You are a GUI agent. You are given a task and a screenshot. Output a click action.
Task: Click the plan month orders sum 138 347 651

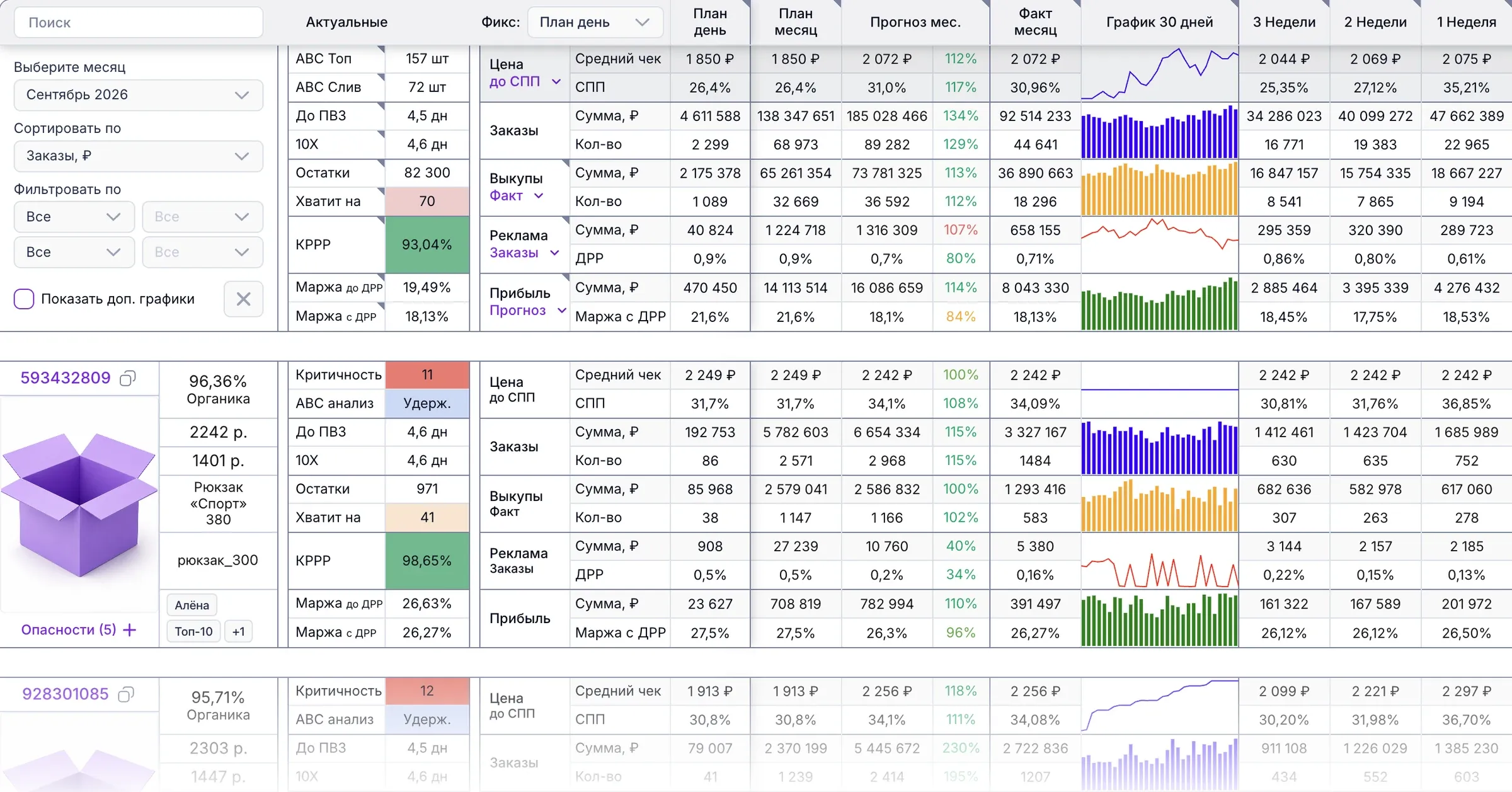coord(796,116)
